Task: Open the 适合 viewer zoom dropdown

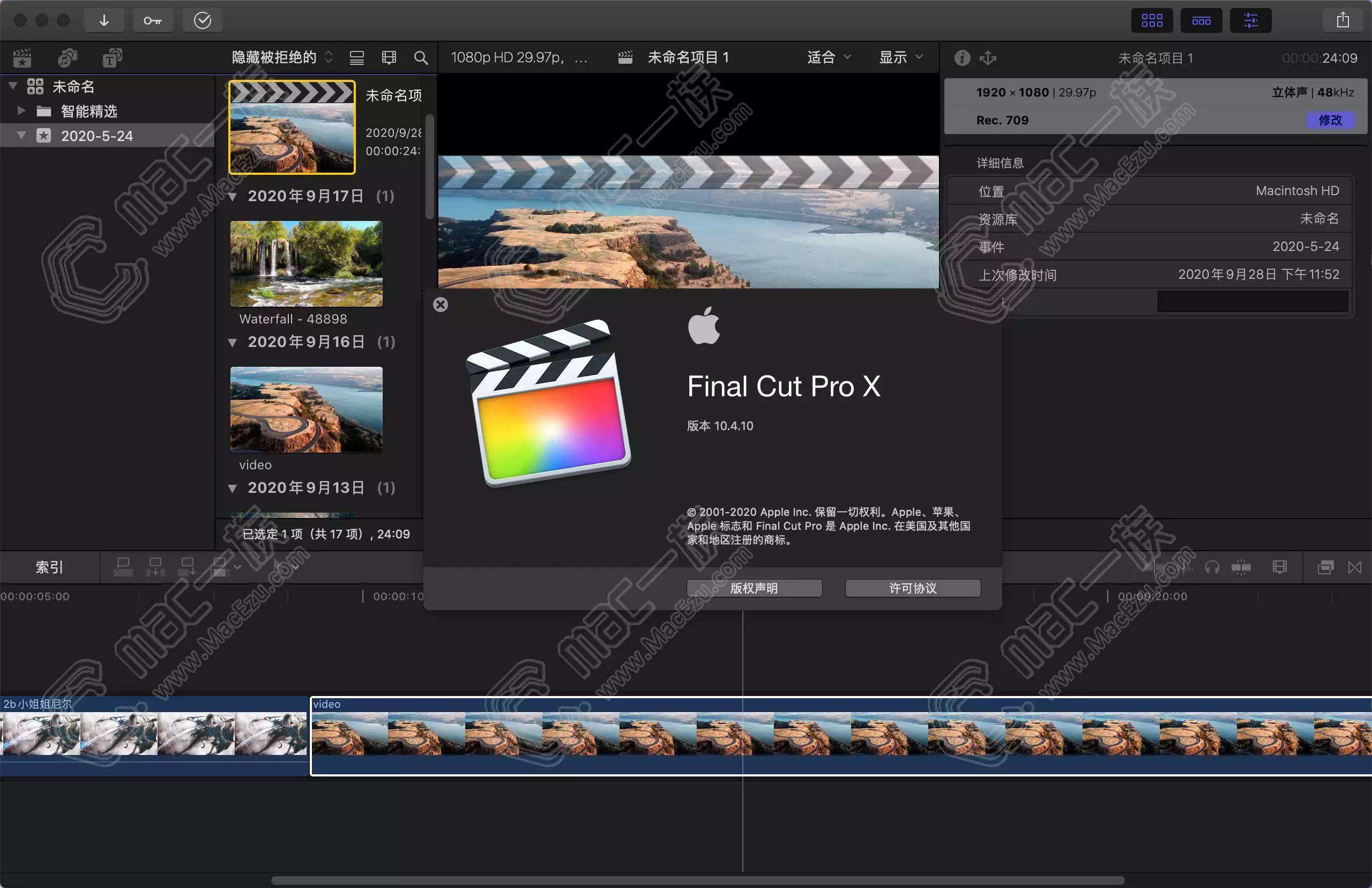Action: click(x=829, y=57)
